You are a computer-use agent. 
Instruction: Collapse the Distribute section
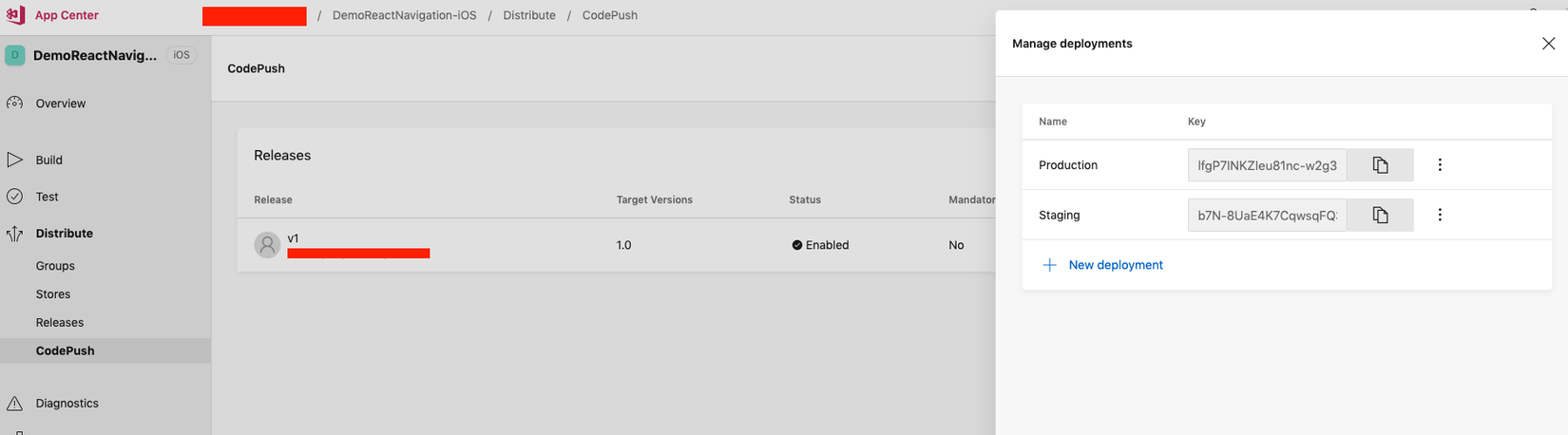[64, 234]
